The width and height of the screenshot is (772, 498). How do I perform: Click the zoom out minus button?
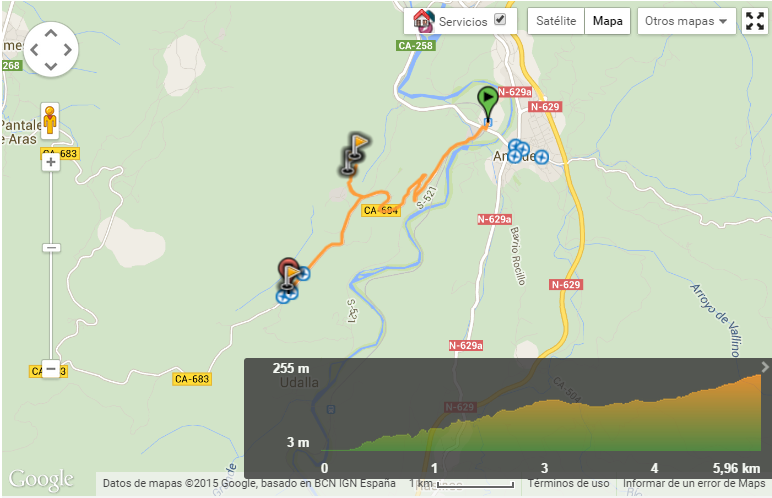tap(51, 368)
